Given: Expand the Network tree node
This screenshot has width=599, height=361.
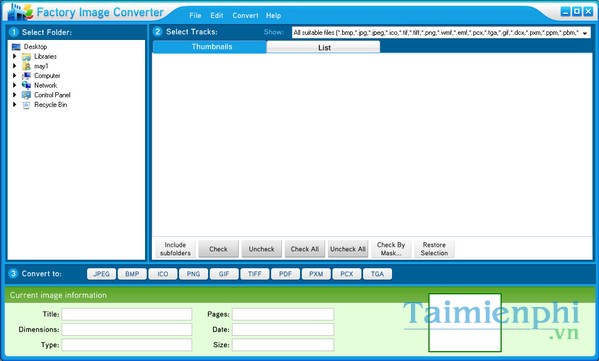Looking at the screenshot, I should [x=15, y=85].
